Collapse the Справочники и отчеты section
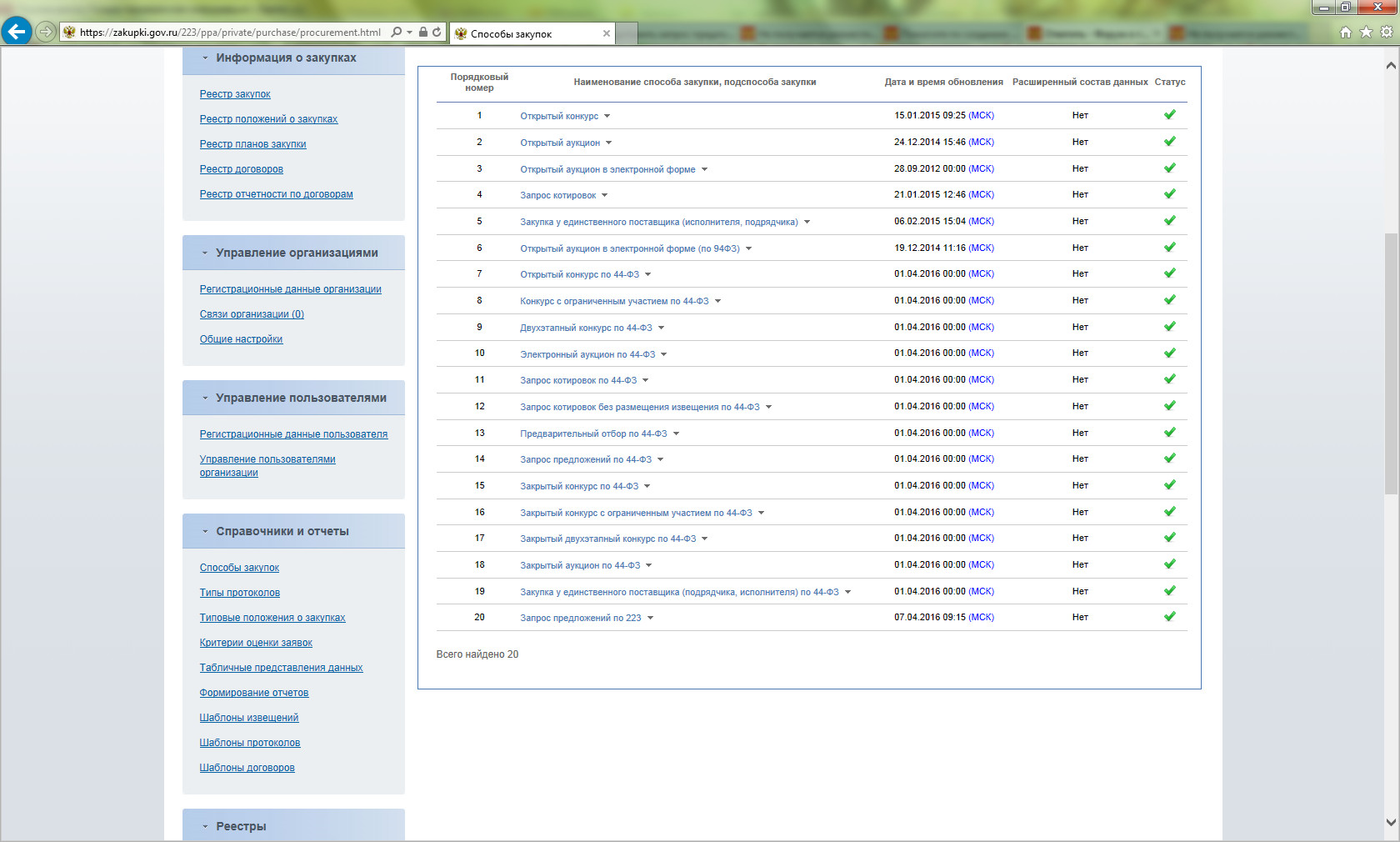Screen dimensions: 1400x842 coord(205,532)
